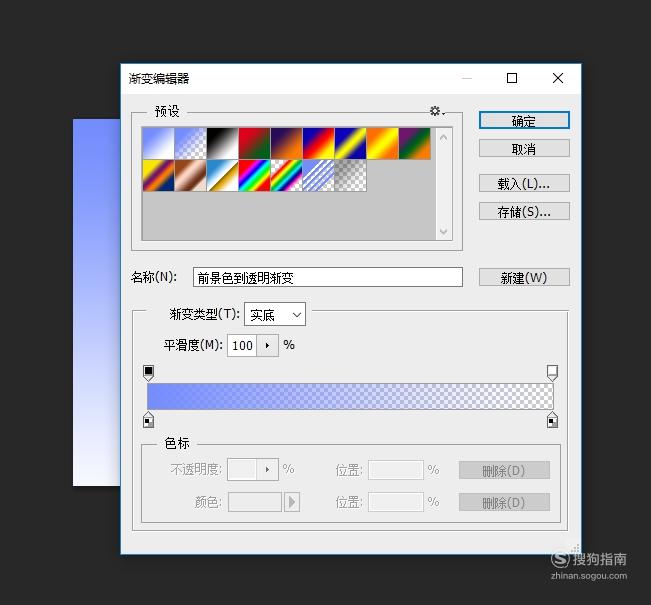Select the blue red yellow gradient preset

pos(318,143)
